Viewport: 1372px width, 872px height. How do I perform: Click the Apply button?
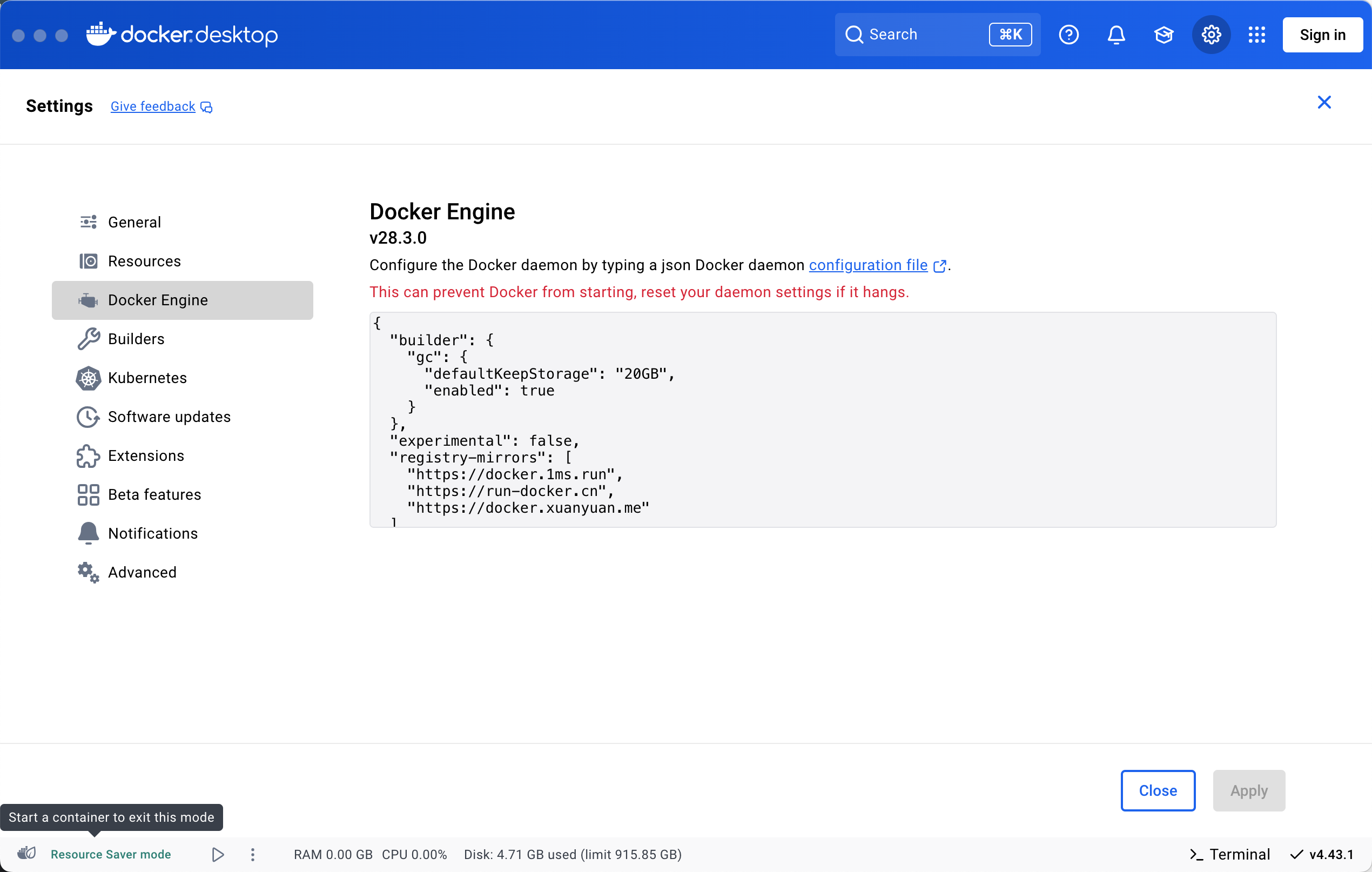[x=1248, y=790]
